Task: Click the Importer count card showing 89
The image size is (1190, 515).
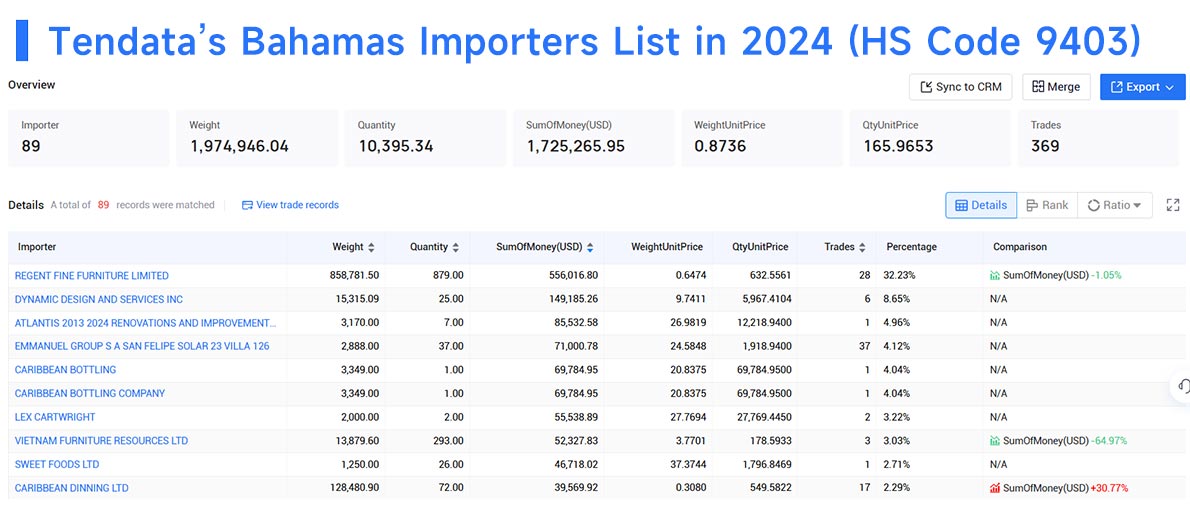Action: [89, 137]
